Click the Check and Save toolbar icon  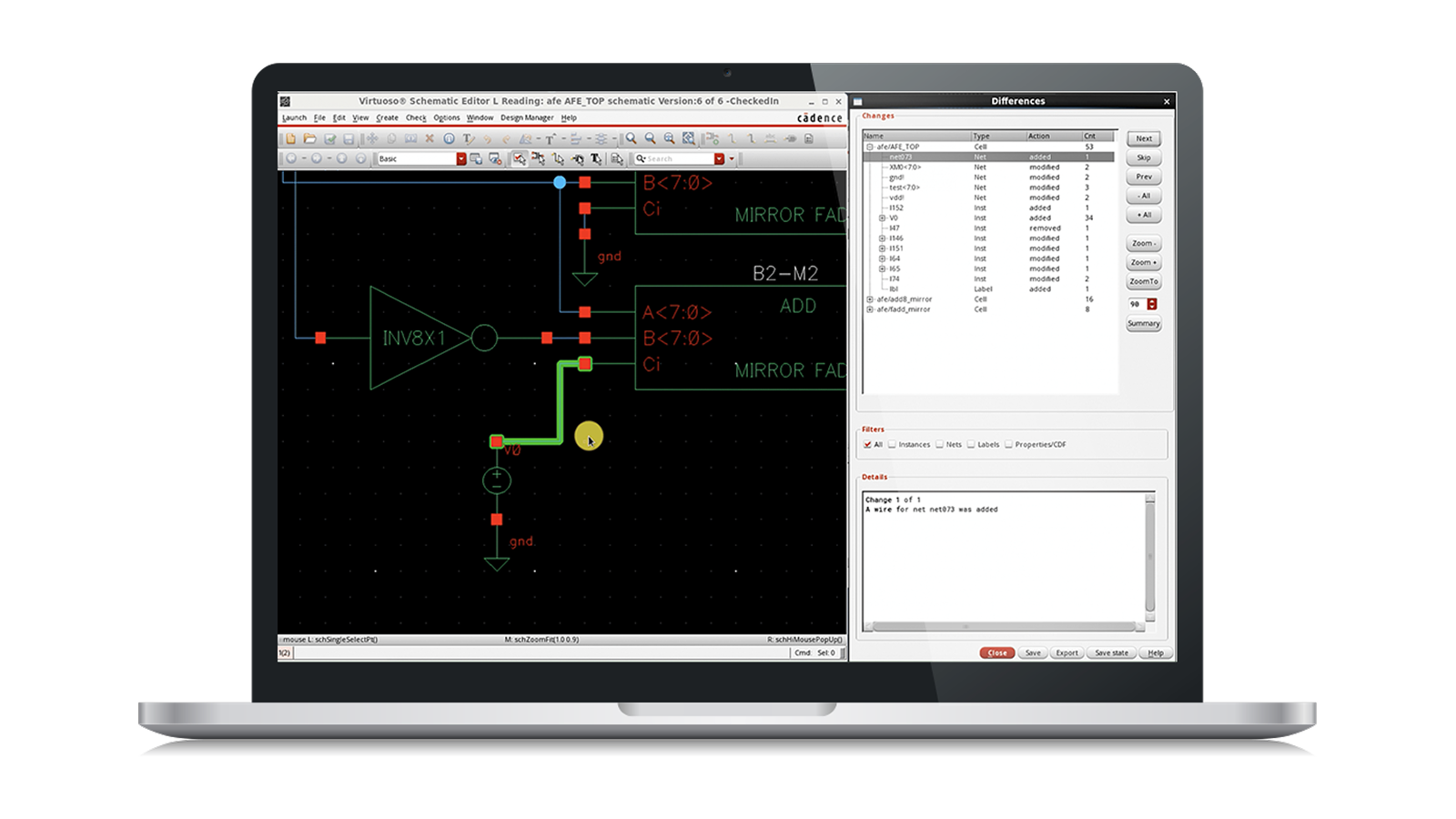pyautogui.click(x=329, y=139)
